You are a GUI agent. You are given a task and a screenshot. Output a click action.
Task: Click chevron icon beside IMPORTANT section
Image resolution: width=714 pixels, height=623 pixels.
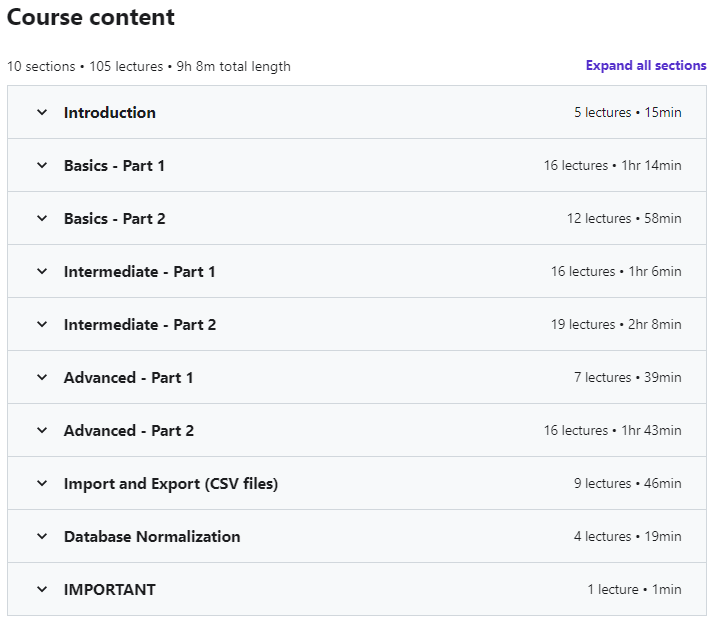tap(42, 590)
